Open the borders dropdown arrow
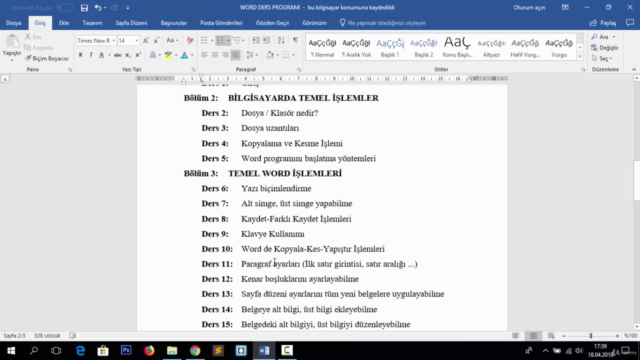The image size is (640, 360). (293, 55)
